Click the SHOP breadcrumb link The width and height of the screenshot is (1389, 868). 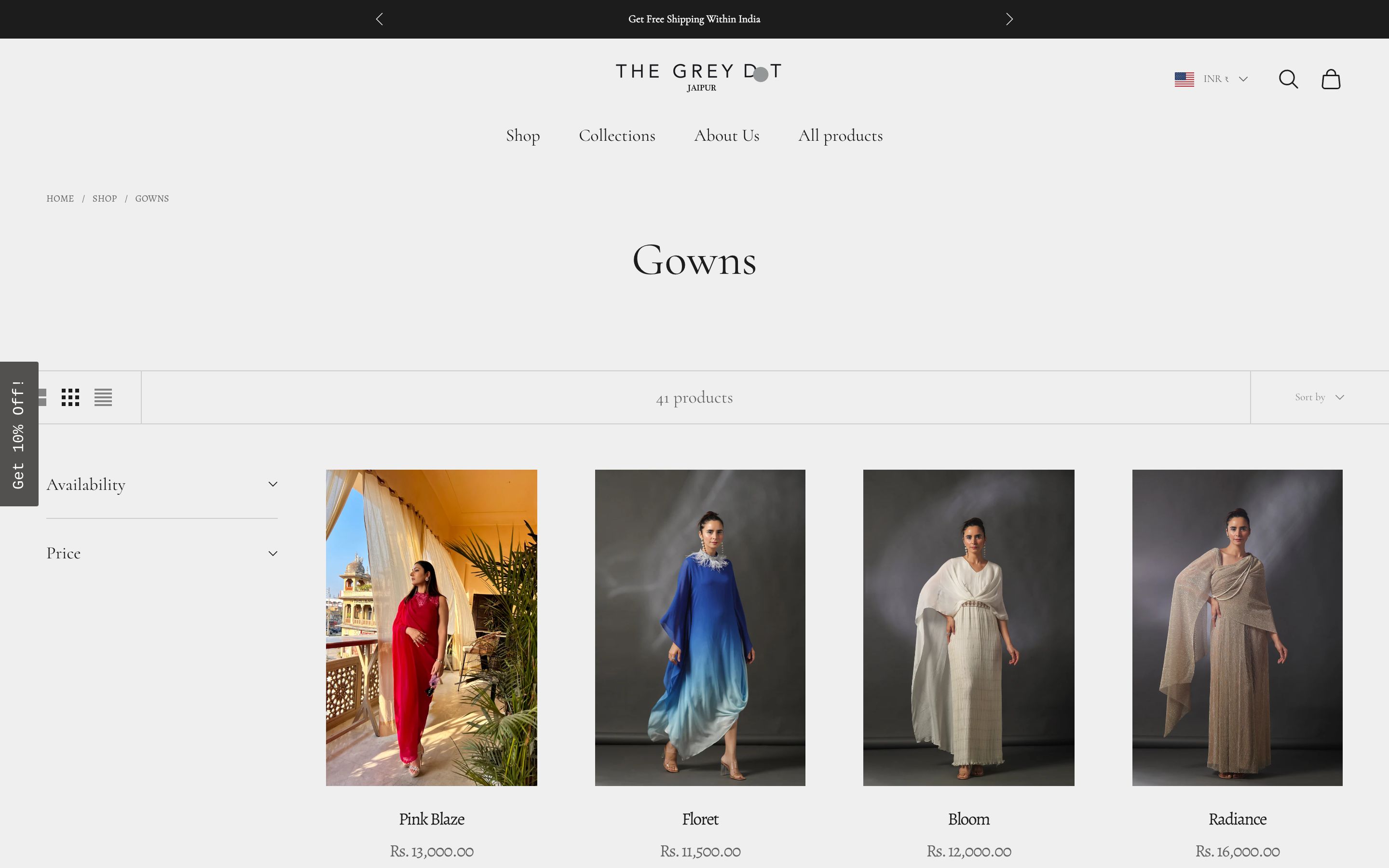coord(105,199)
